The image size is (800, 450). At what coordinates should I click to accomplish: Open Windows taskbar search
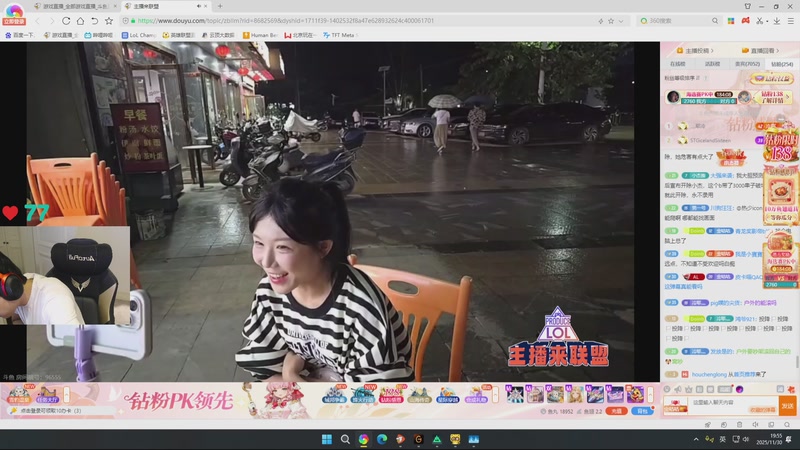click(345, 439)
